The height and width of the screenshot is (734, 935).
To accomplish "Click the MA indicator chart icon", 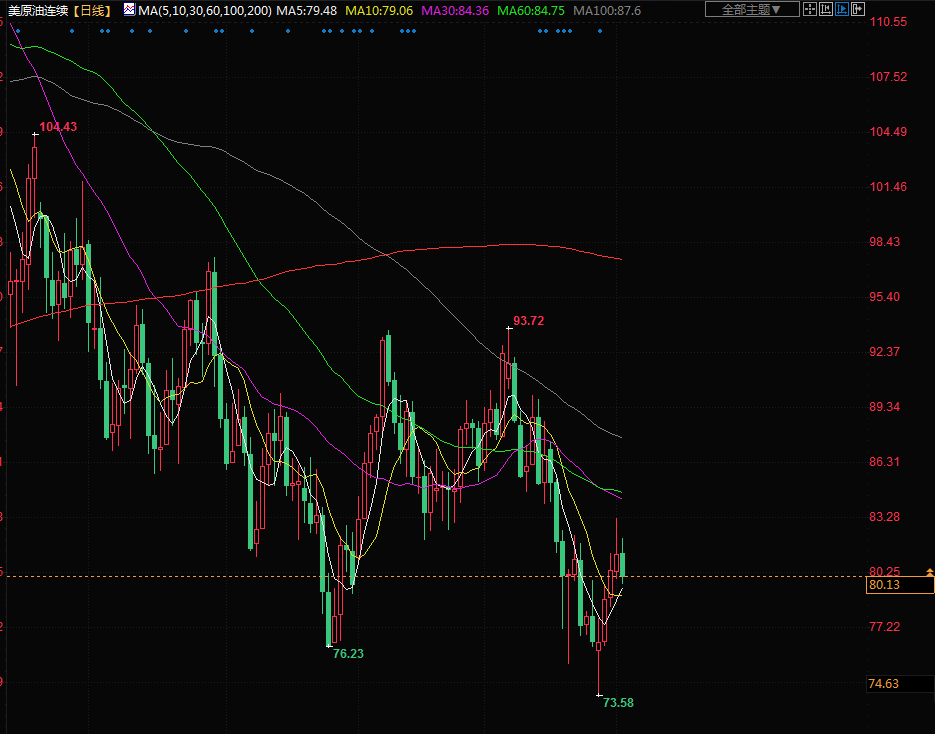I will click(130, 10).
